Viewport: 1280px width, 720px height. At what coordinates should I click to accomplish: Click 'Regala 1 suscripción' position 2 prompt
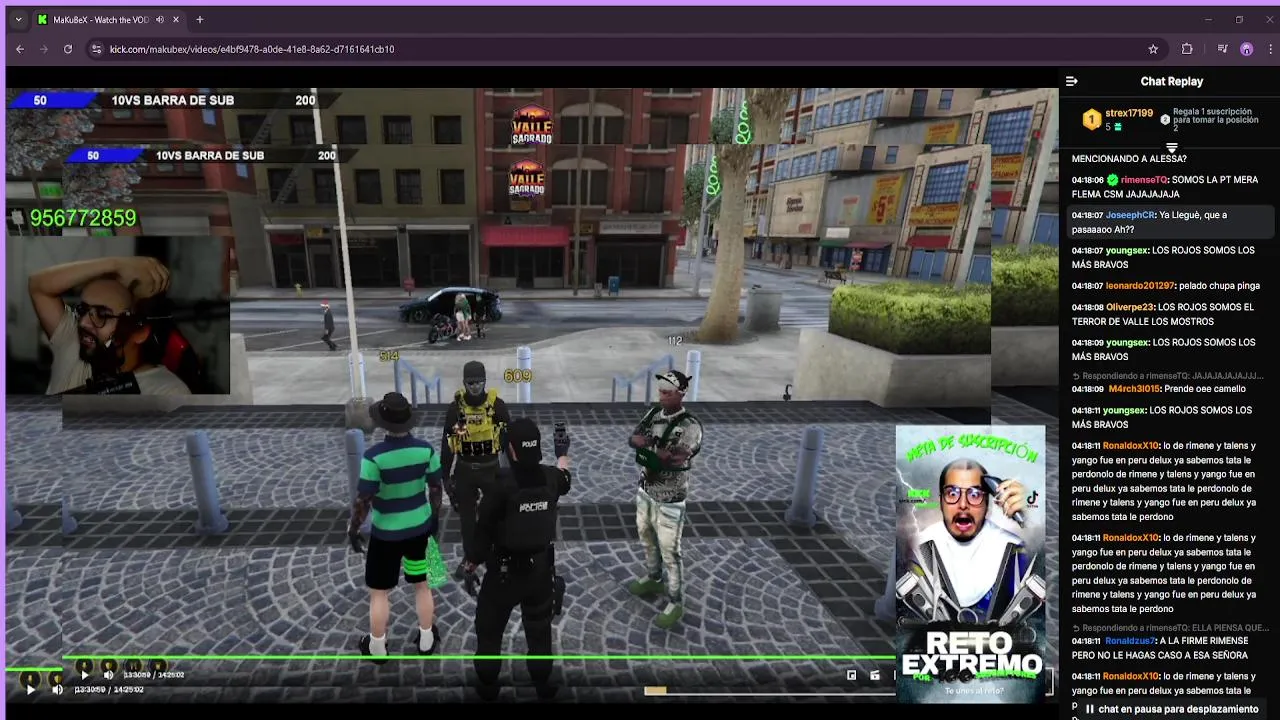(x=1209, y=120)
